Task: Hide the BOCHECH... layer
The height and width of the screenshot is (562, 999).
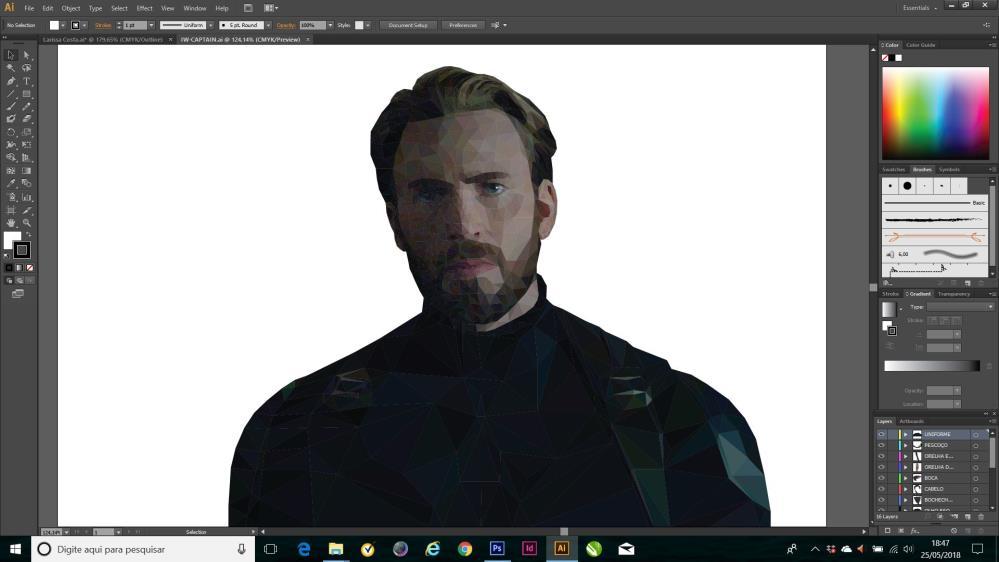Action: point(882,500)
